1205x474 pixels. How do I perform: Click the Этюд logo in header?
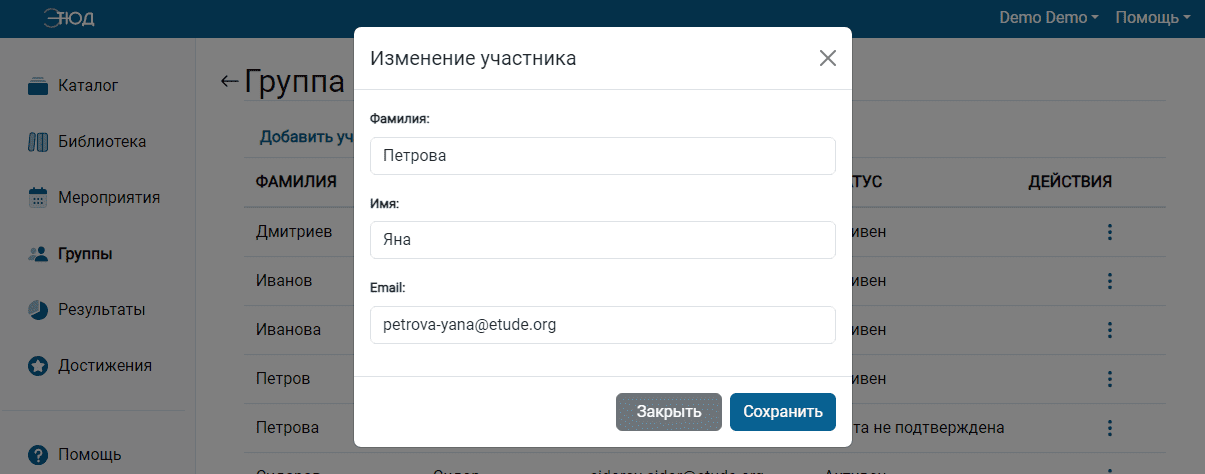tap(69, 18)
